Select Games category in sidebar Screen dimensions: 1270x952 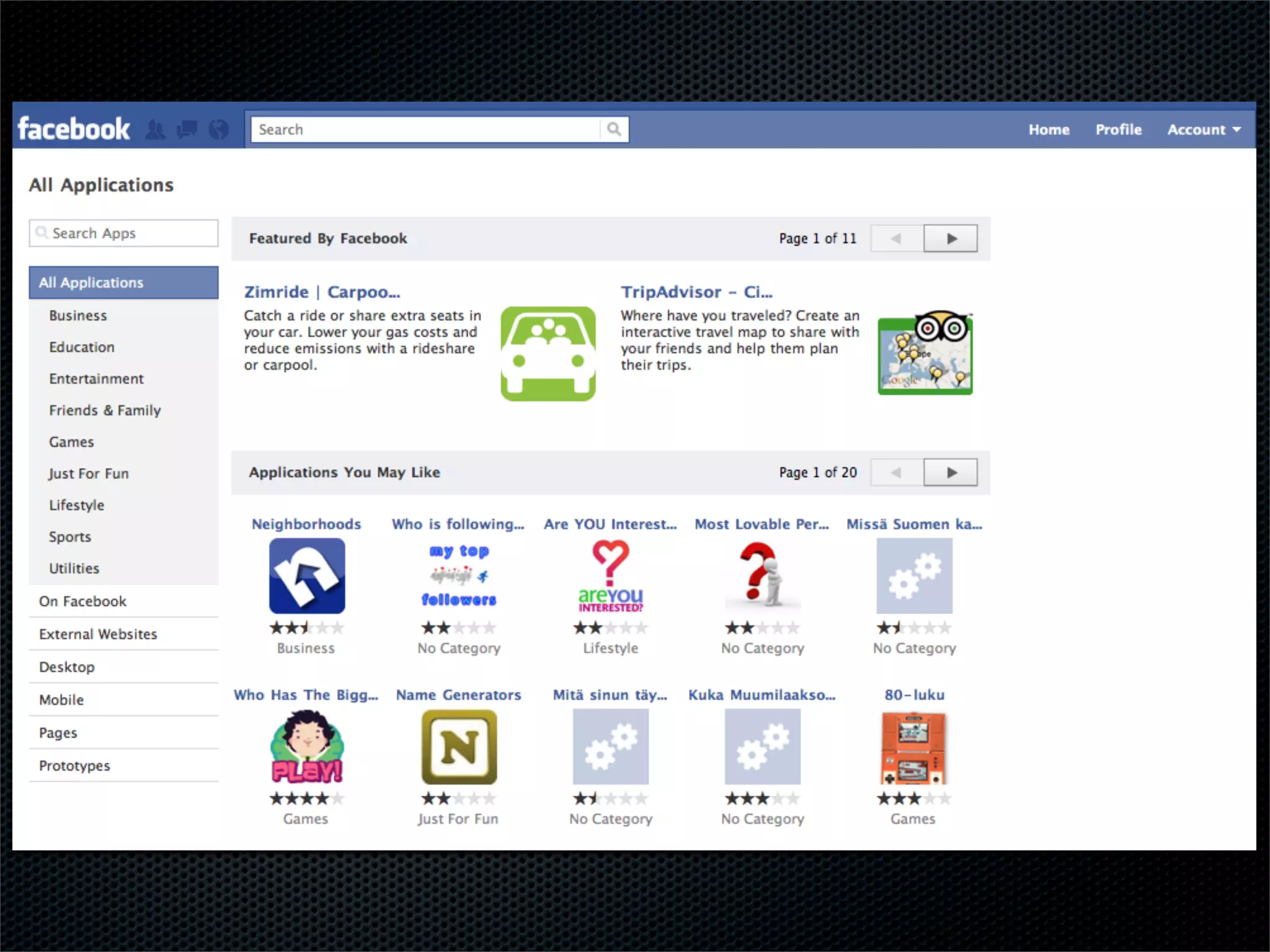point(72,442)
